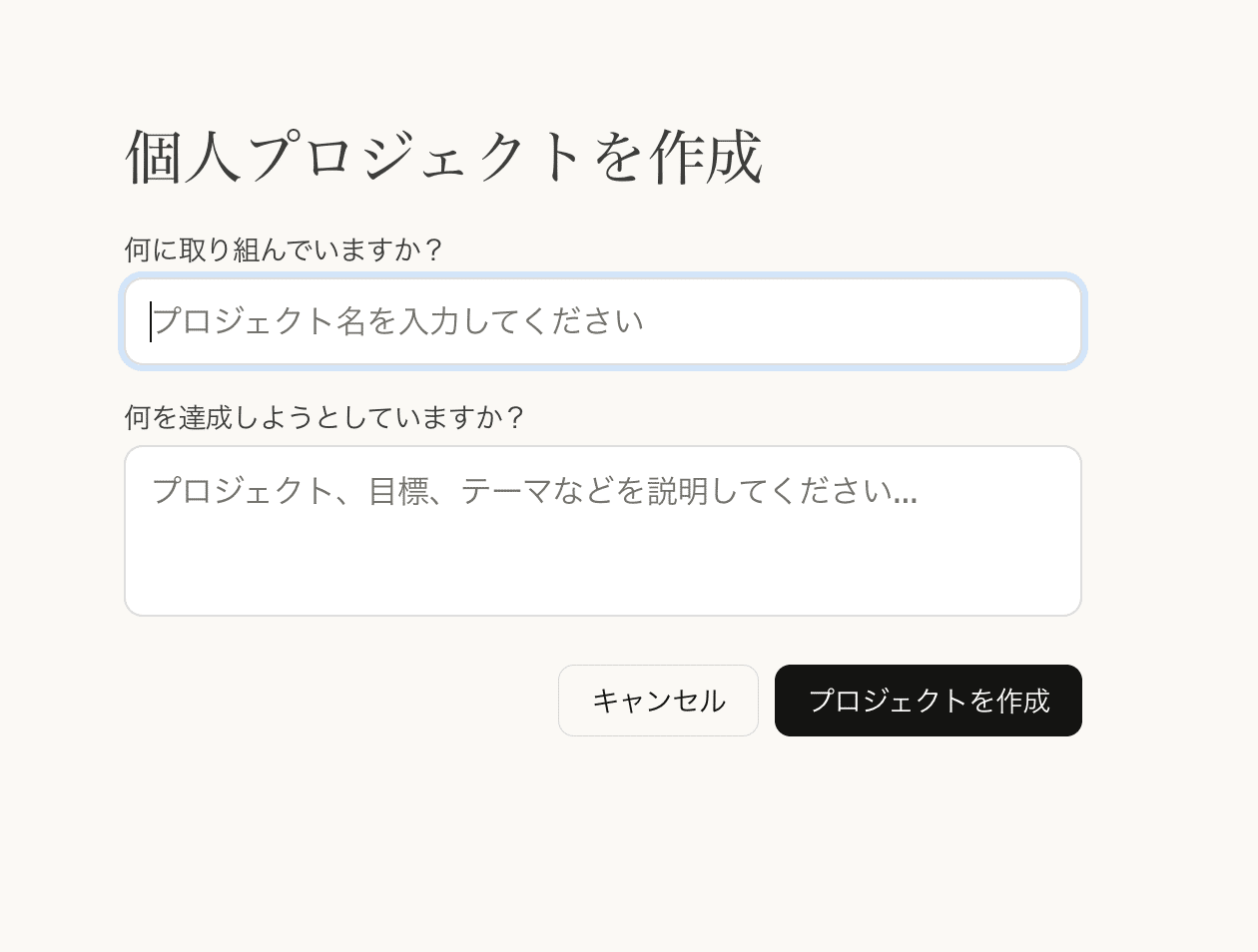Screen dimensions: 1258x952
Task: Place cursor in the focused name field
Action: [602, 321]
